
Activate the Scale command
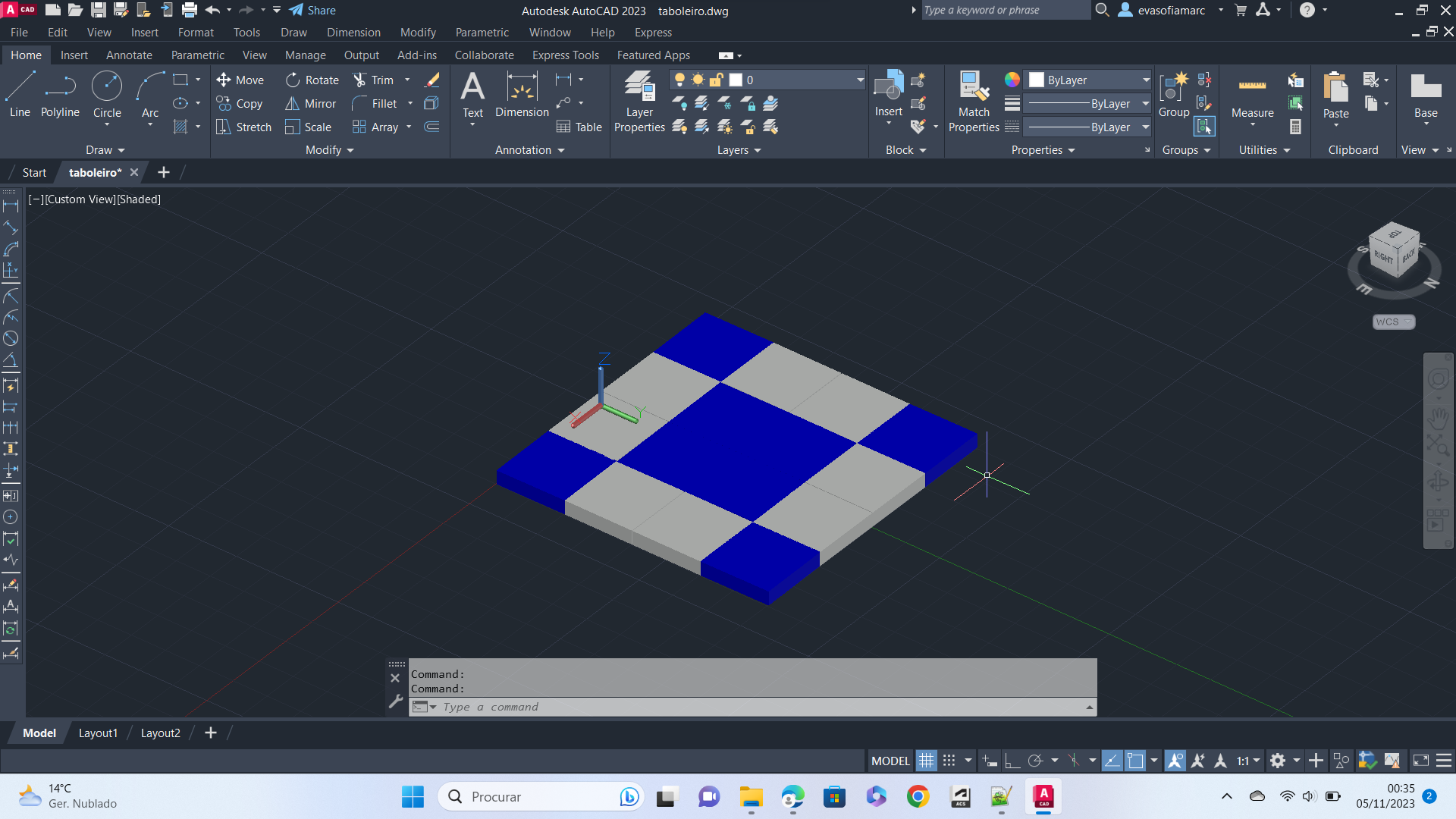[308, 127]
